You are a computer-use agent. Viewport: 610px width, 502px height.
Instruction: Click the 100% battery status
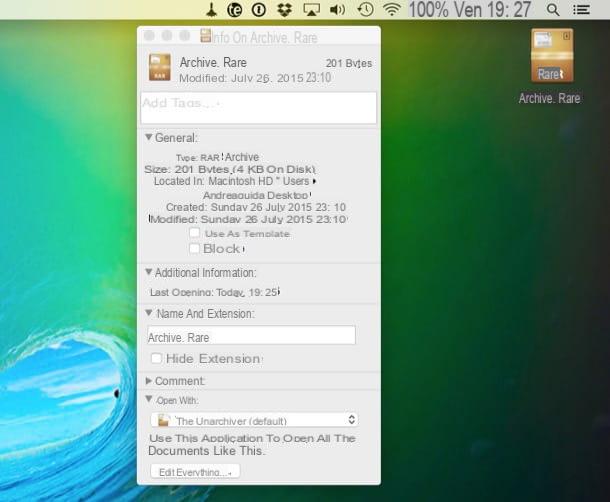428,9
